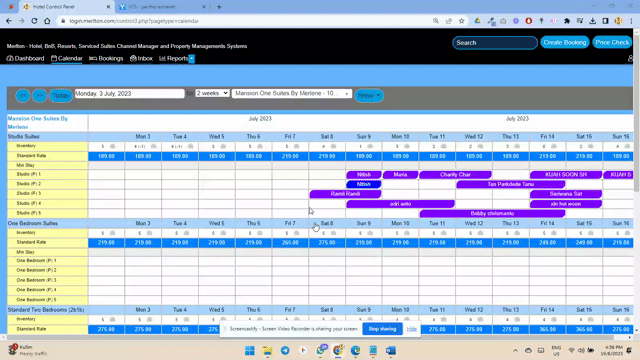Open Windows Start menu in taskbar
640x360 pixels.
[250, 350]
